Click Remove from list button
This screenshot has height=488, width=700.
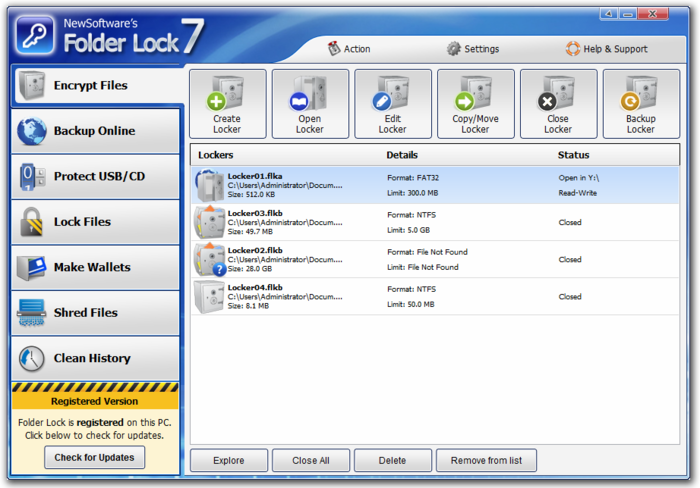click(x=486, y=461)
